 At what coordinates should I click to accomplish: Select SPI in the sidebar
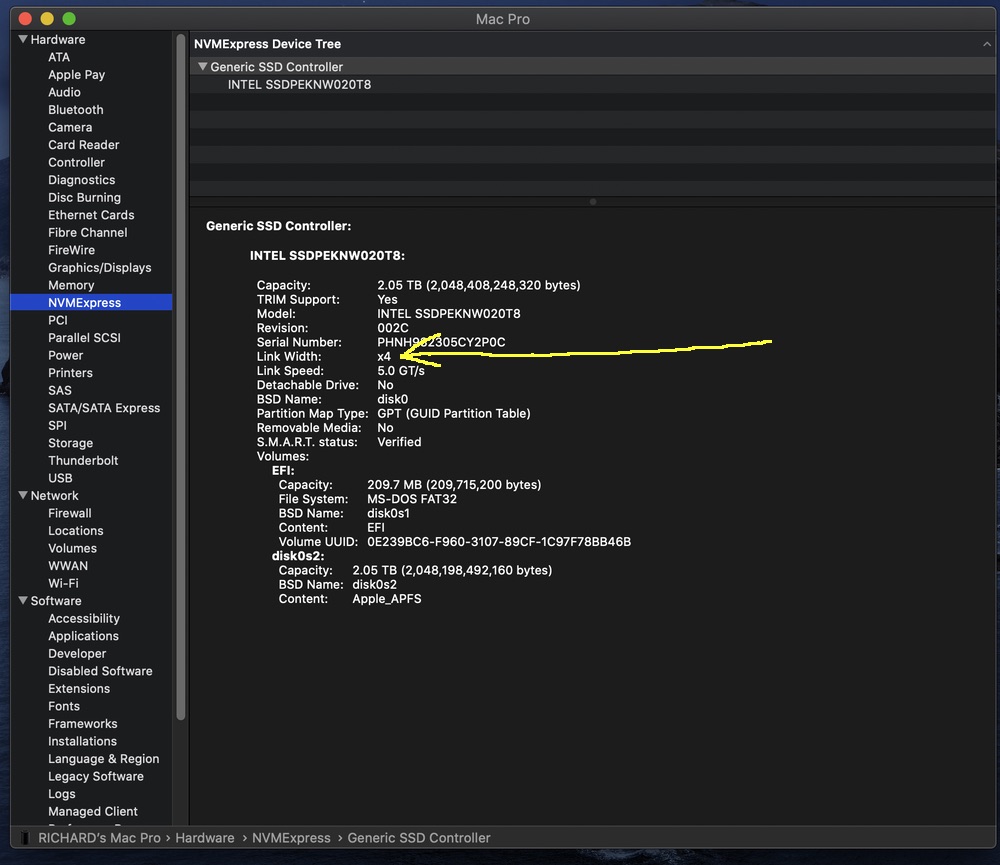click(57, 425)
